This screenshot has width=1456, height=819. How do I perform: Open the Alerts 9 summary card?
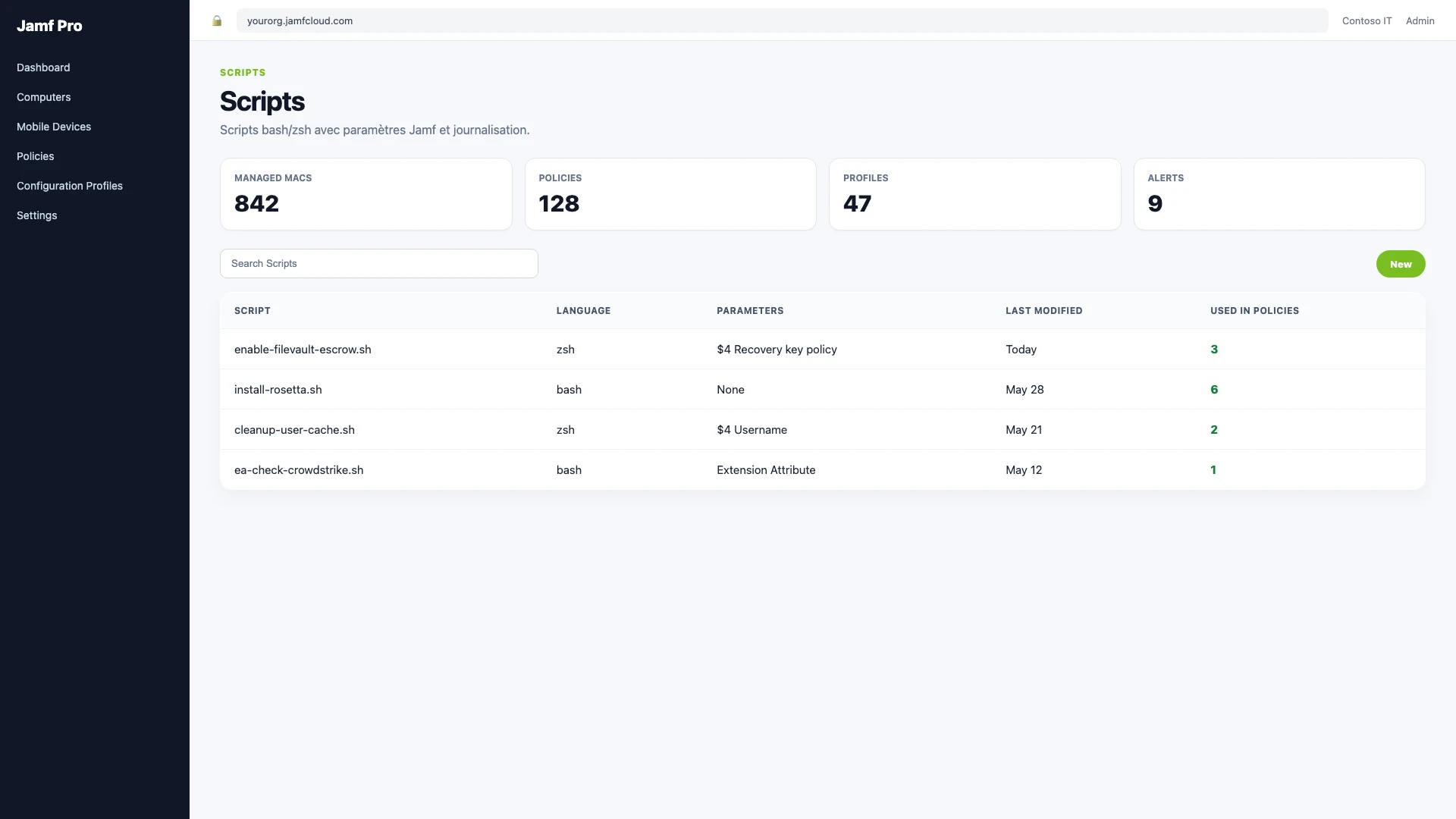(x=1279, y=194)
